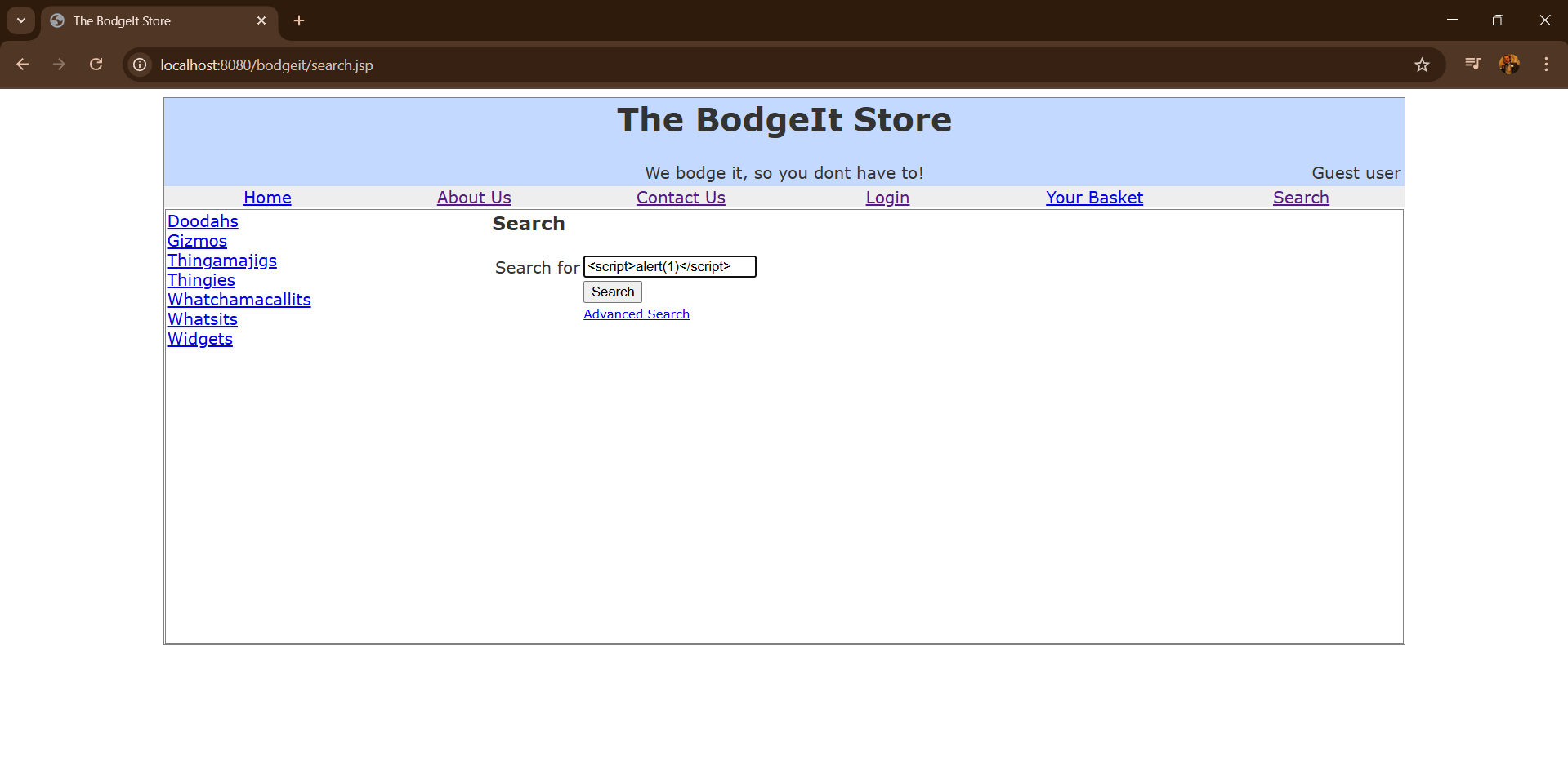Open the Thingamajigs category

pyautogui.click(x=222, y=261)
